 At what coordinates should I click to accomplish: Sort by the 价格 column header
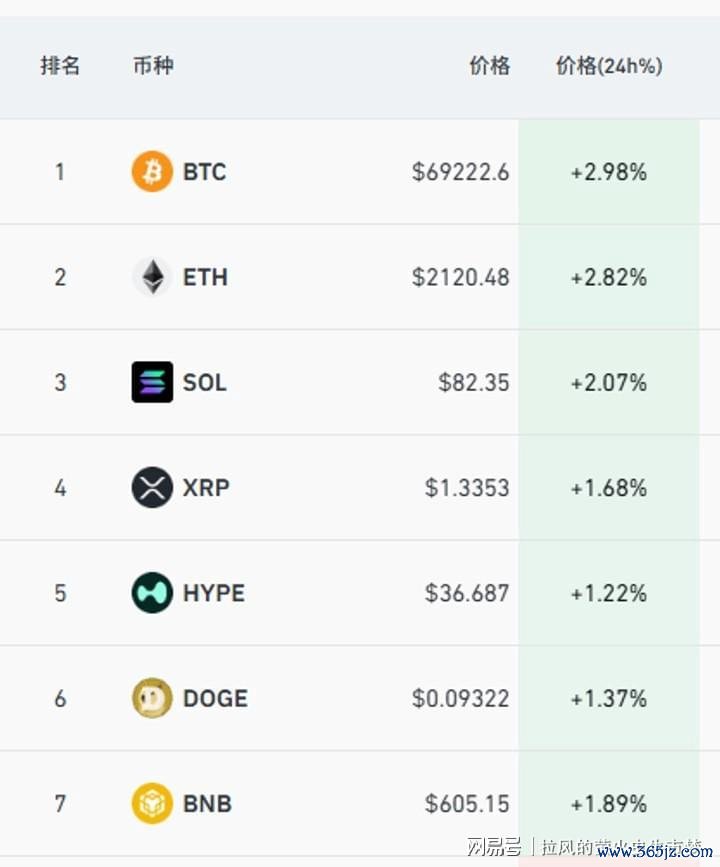489,66
